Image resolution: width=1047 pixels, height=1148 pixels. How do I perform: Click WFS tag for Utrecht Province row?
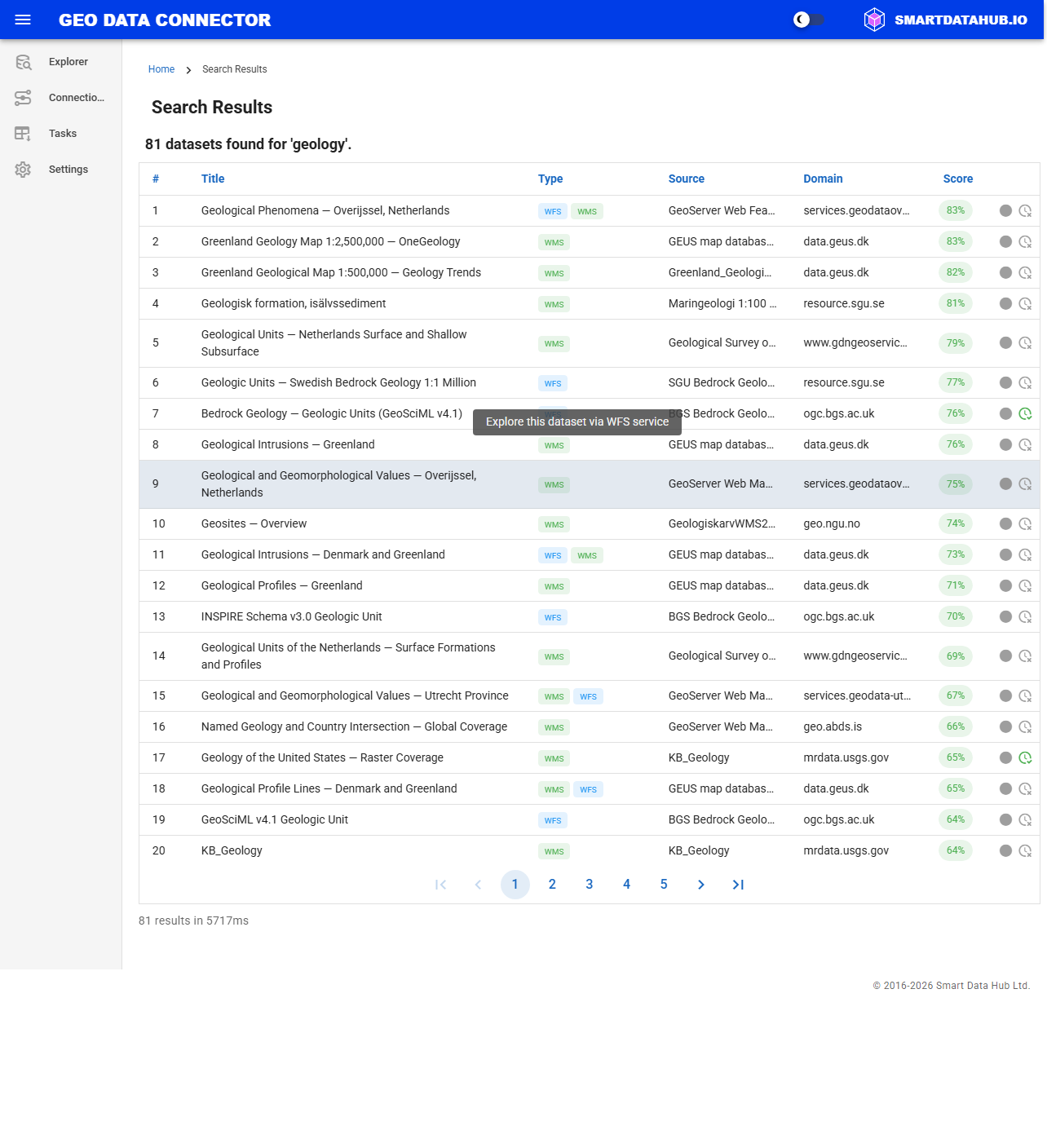[x=589, y=696]
